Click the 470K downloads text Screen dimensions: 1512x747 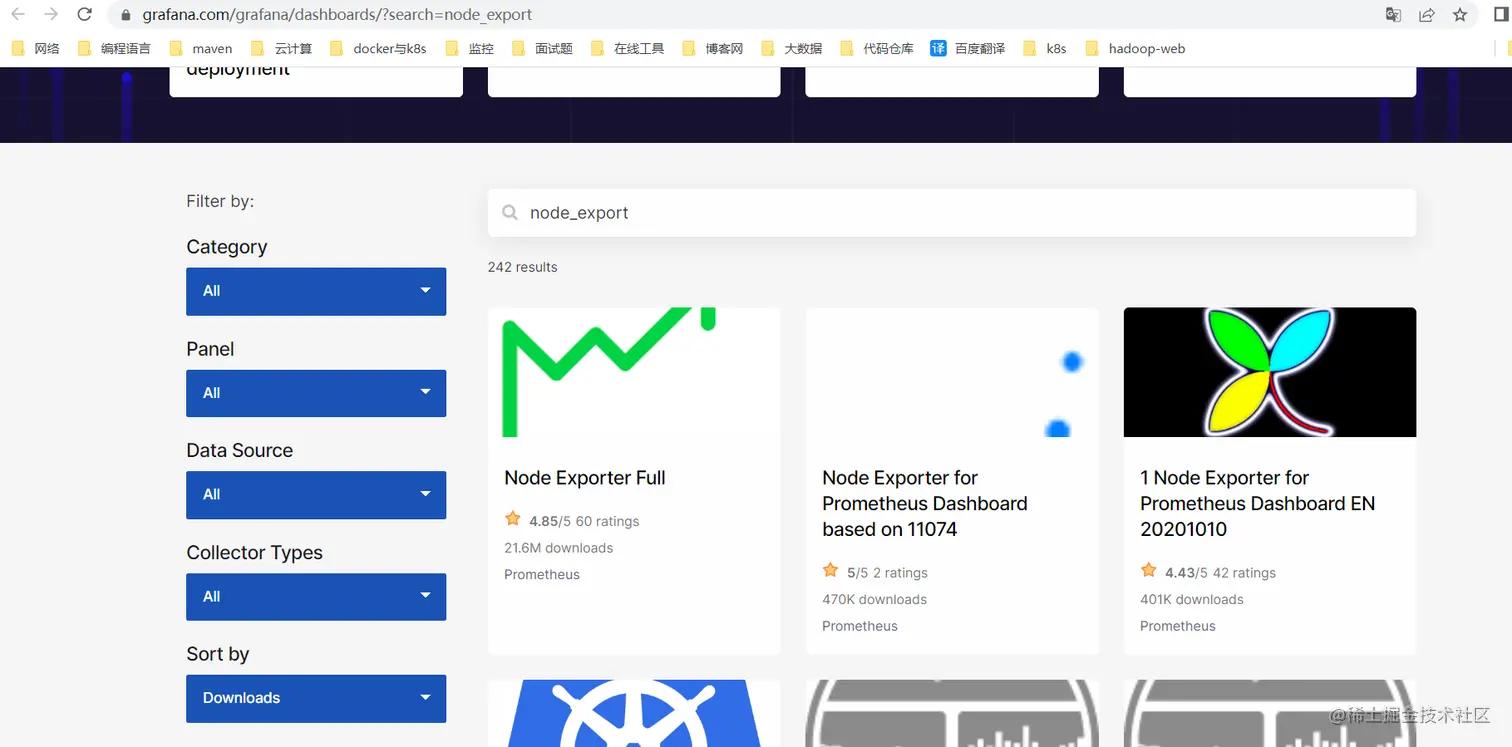pyautogui.click(x=875, y=600)
